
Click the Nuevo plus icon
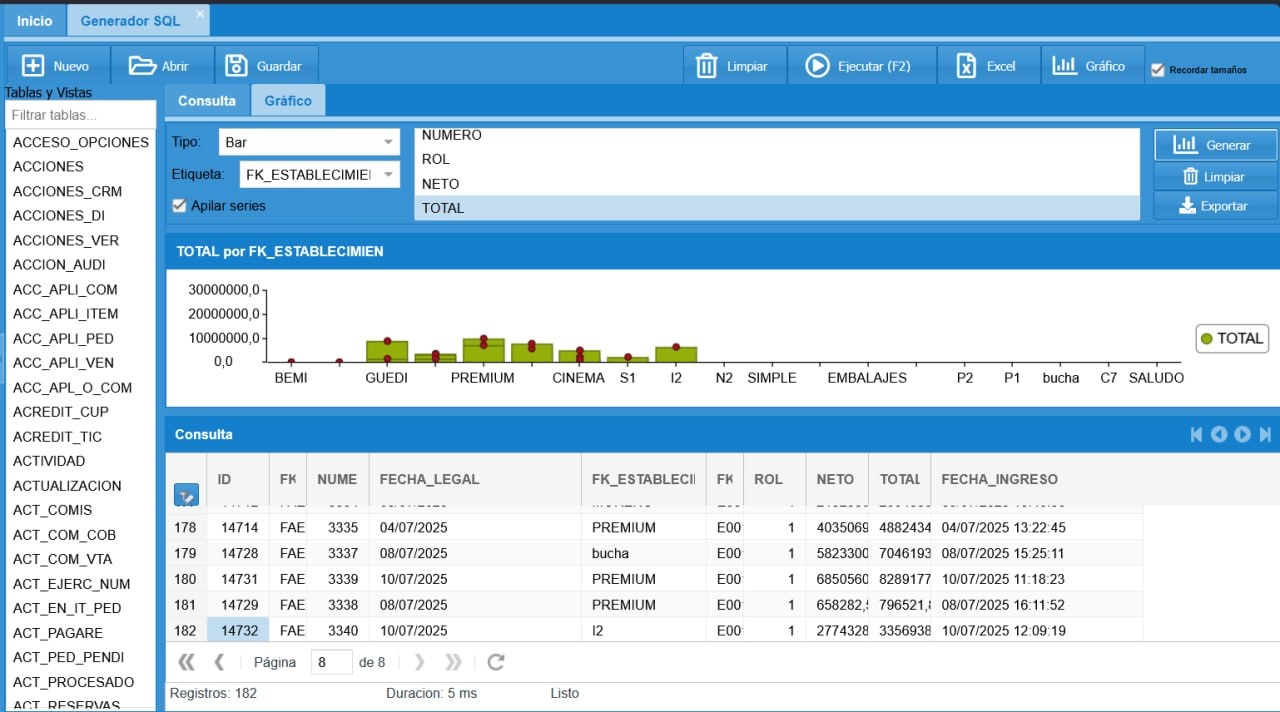click(33, 66)
